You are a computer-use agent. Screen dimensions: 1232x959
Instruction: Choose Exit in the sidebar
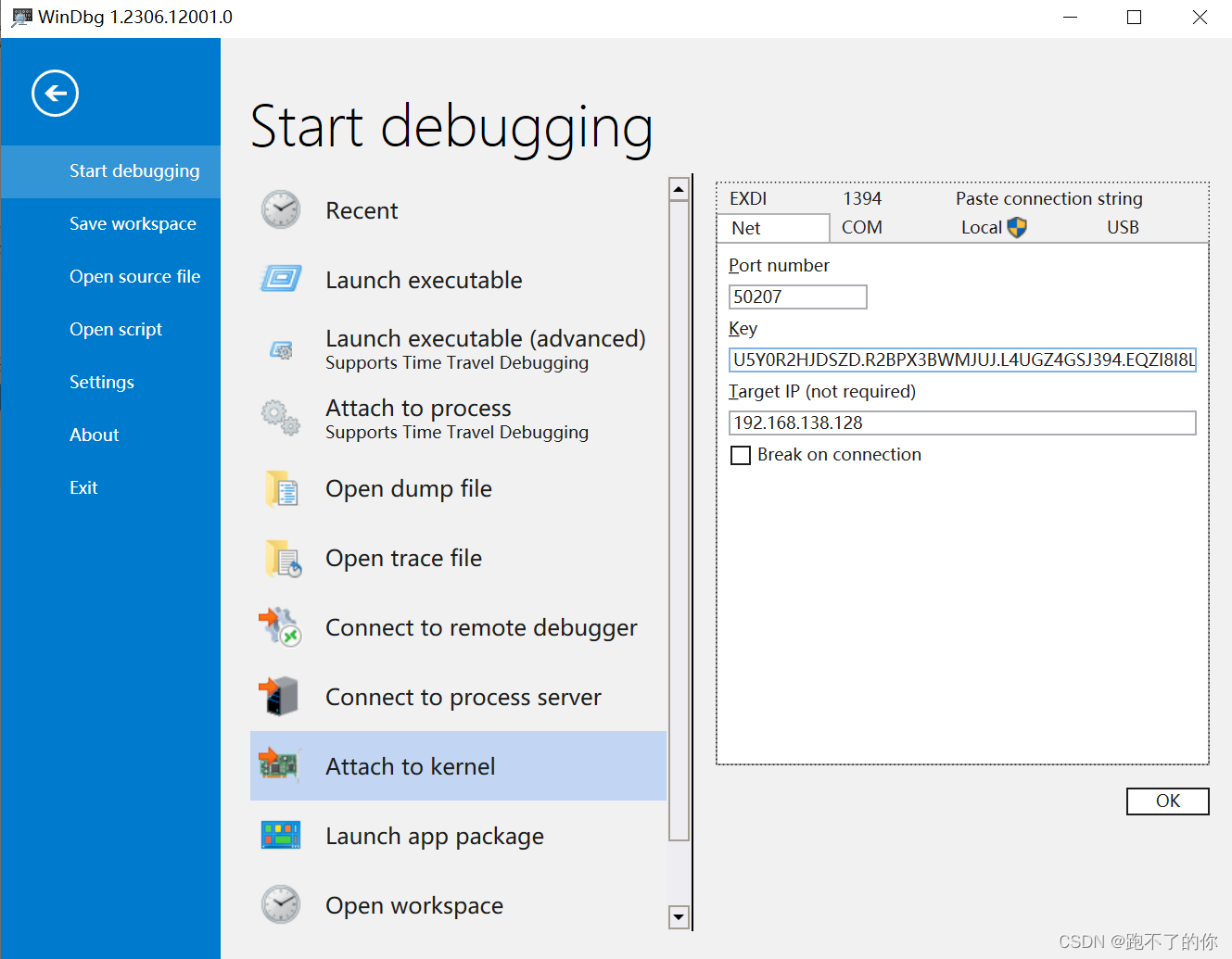(111, 488)
